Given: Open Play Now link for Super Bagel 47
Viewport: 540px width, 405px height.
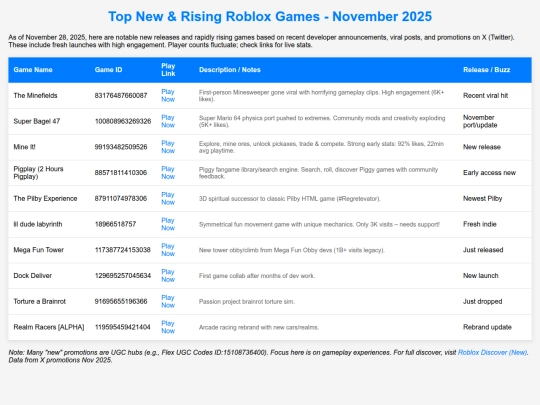Looking at the screenshot, I should [168, 121].
